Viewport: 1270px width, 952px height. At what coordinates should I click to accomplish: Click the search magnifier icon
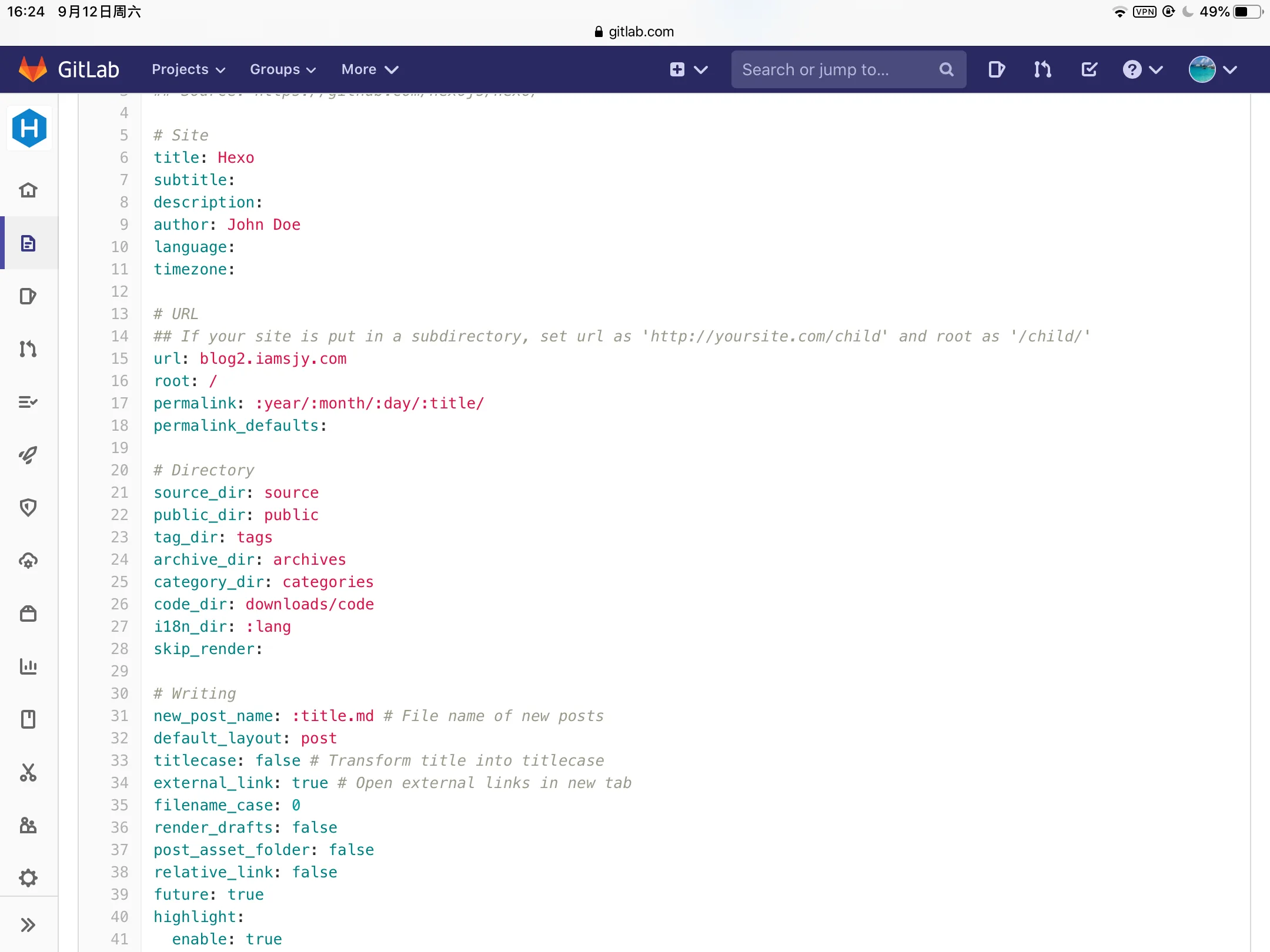(946, 69)
